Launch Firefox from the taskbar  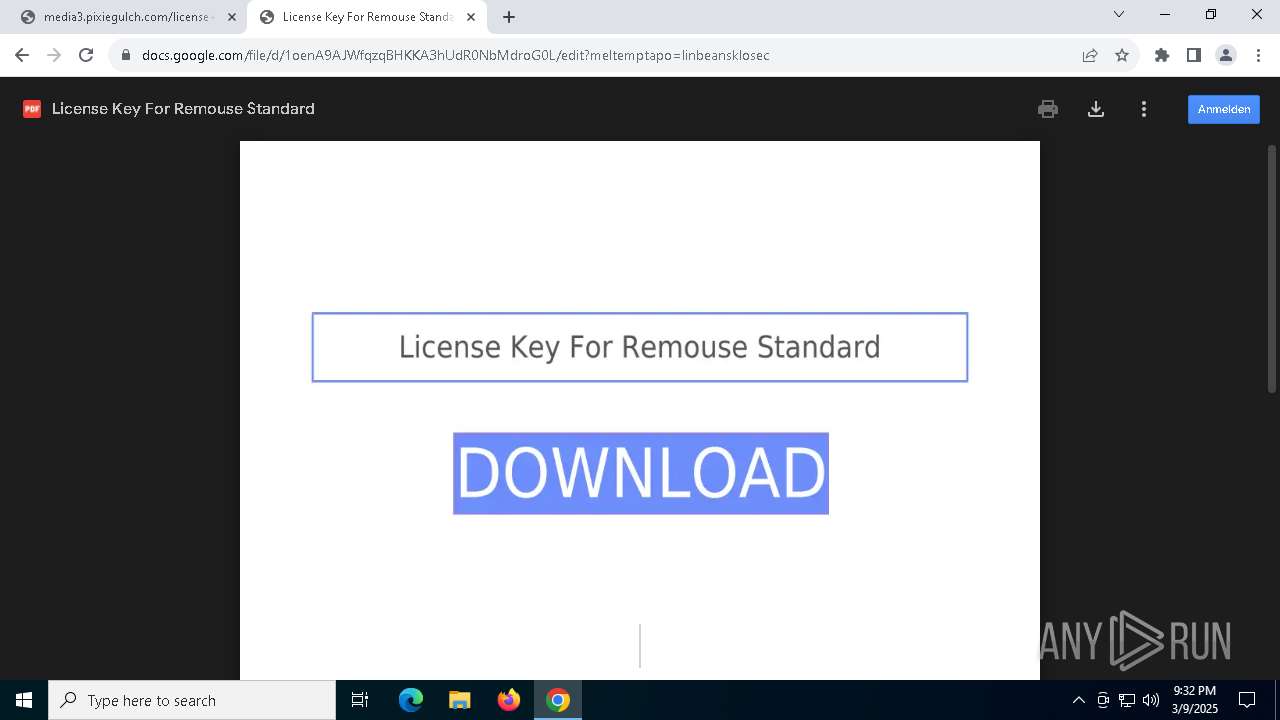[509, 700]
